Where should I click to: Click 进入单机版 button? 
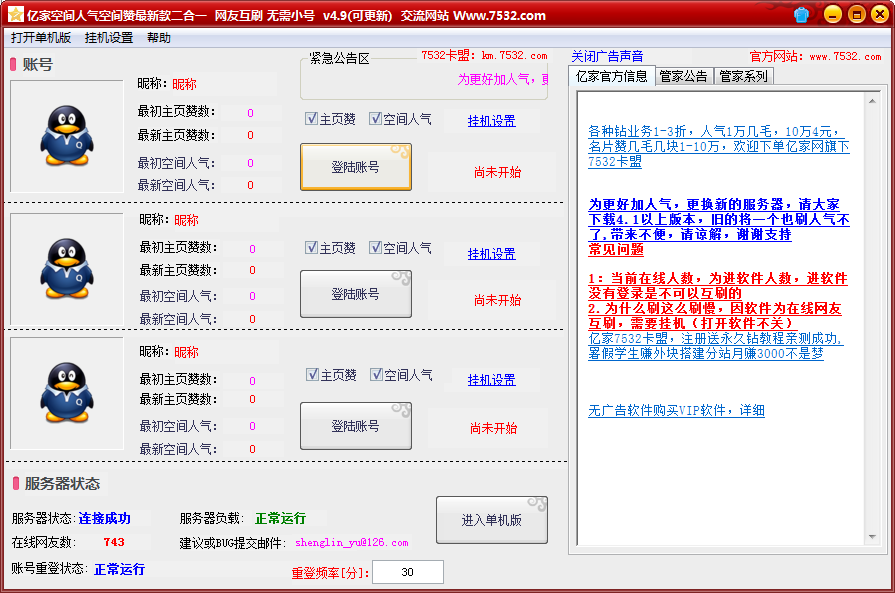pyautogui.click(x=491, y=520)
